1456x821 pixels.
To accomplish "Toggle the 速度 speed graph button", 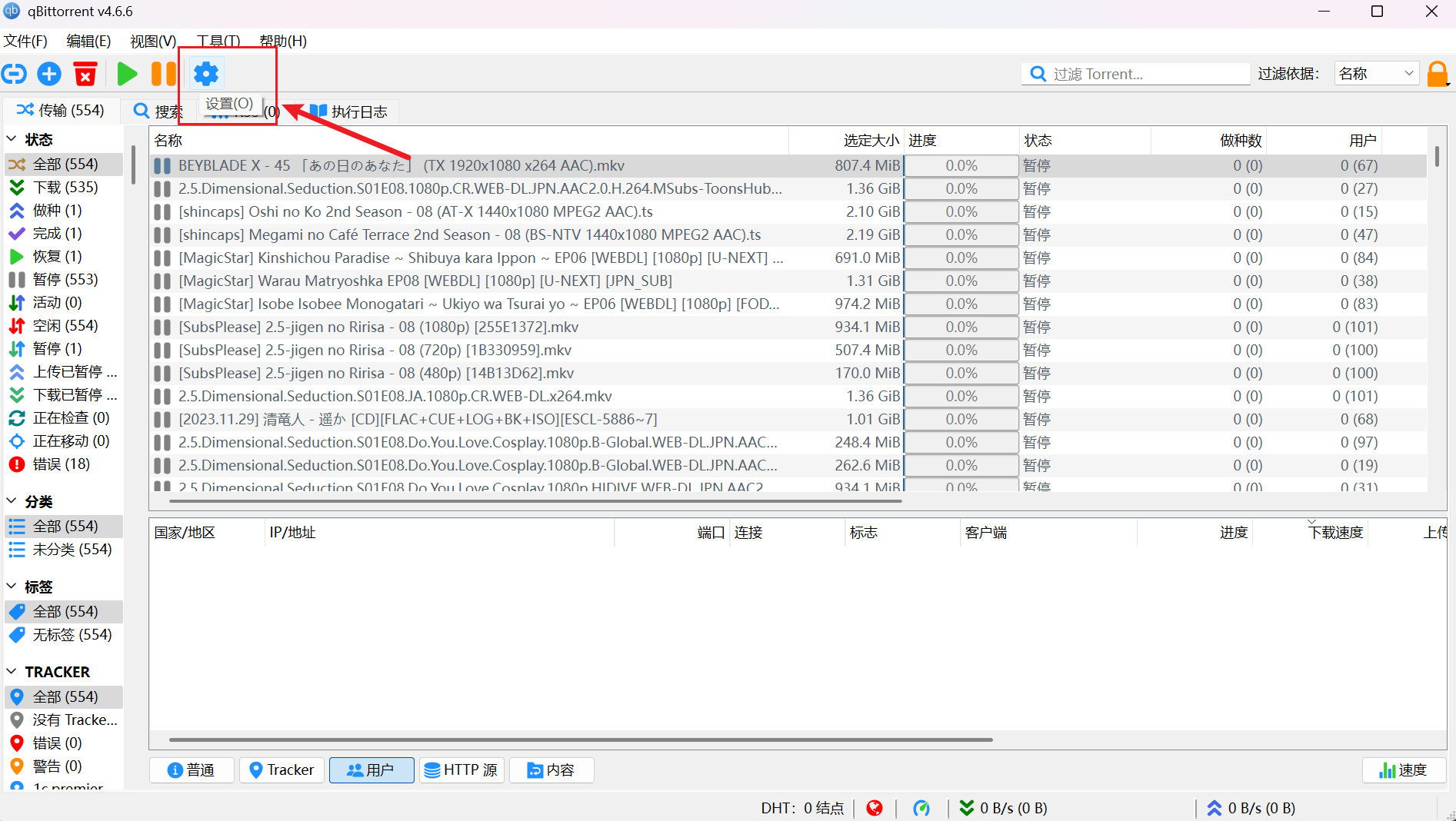I will click(x=1404, y=769).
